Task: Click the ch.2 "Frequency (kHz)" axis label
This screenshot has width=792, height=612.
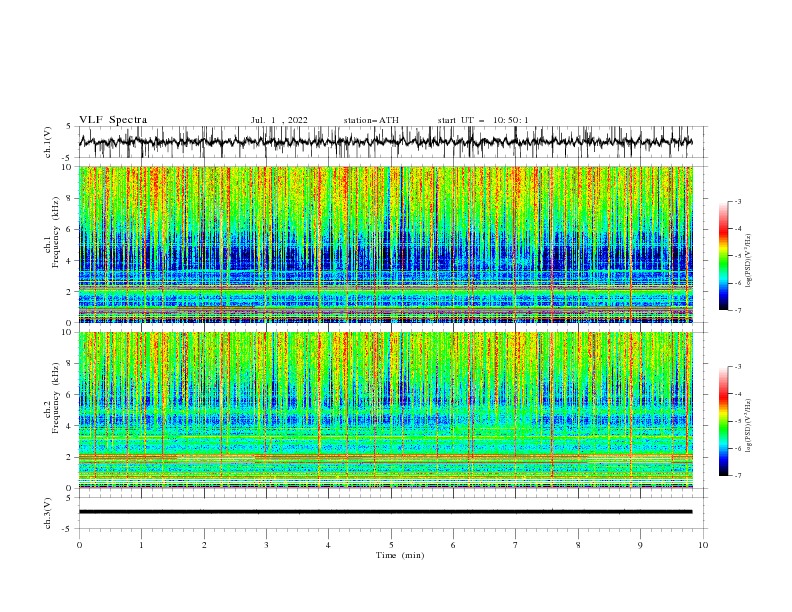Action: pos(55,398)
